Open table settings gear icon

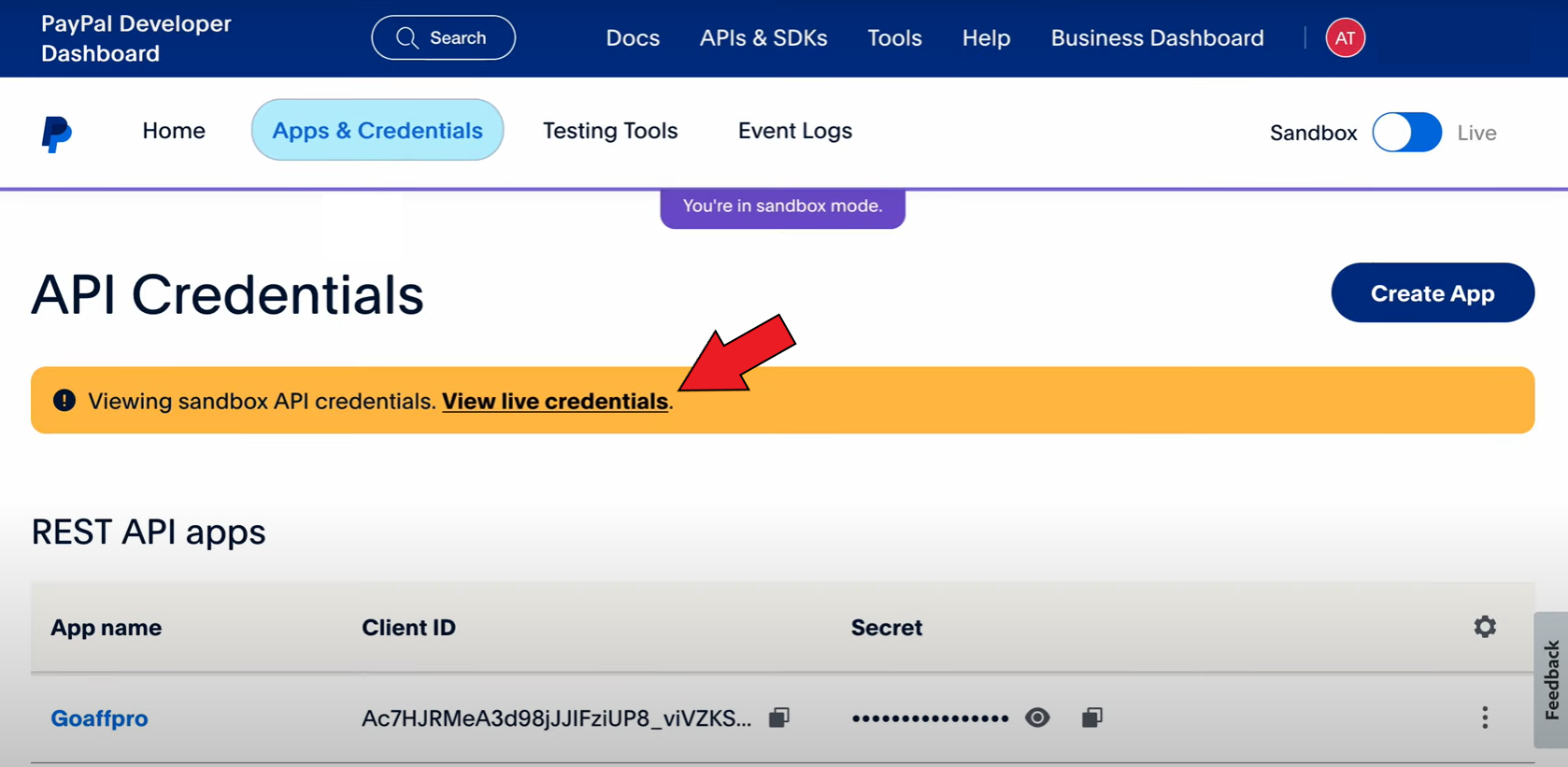pyautogui.click(x=1484, y=627)
